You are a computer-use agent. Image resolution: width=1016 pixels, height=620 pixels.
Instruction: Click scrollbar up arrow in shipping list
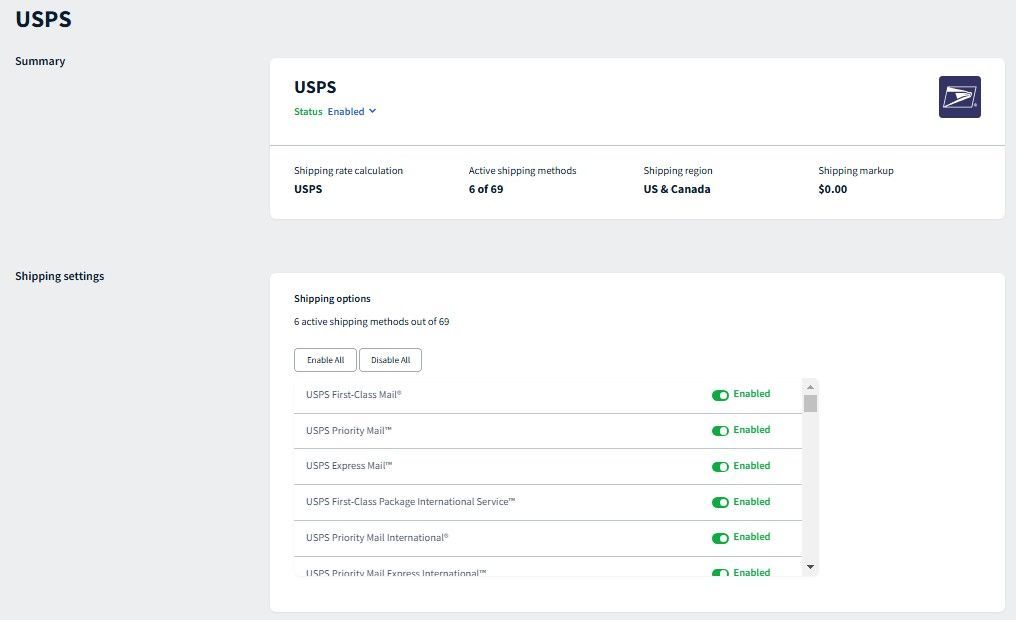click(810, 387)
